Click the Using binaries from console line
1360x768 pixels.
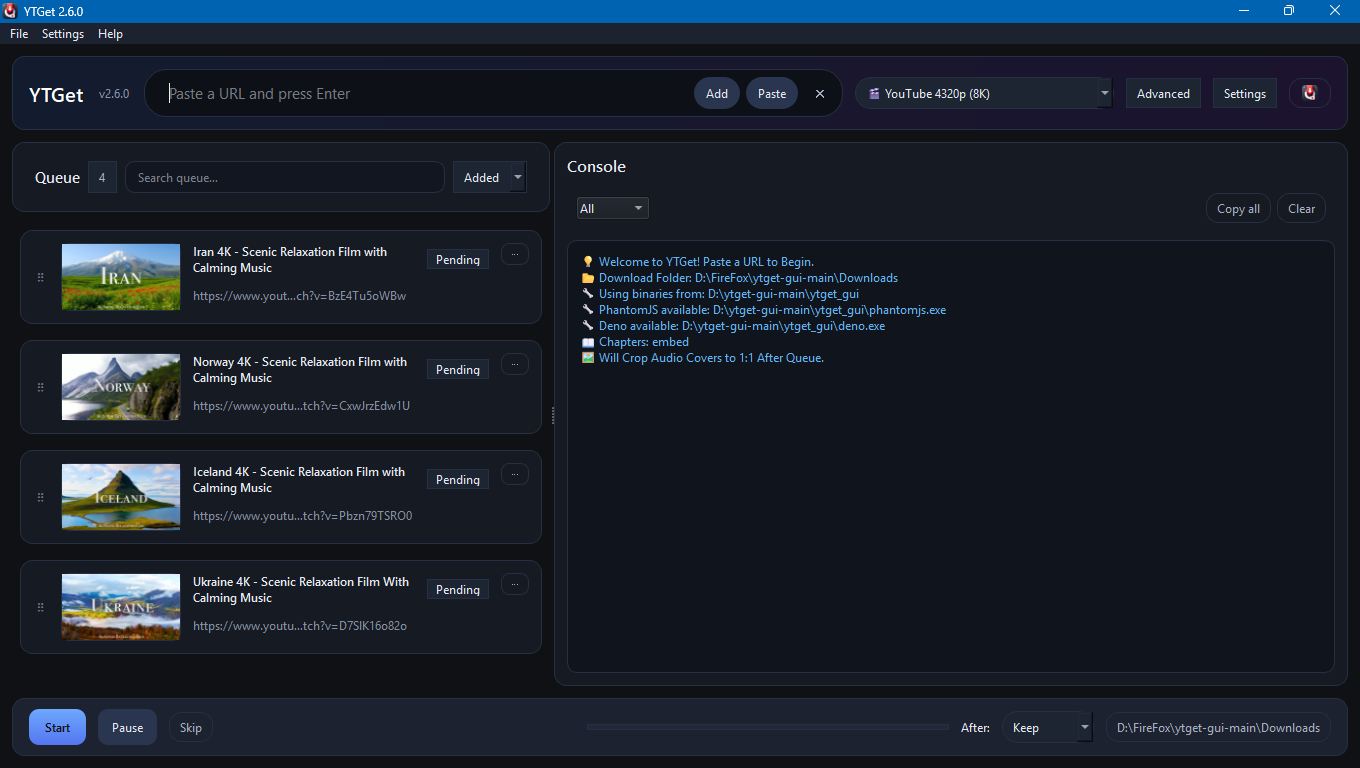pos(720,294)
